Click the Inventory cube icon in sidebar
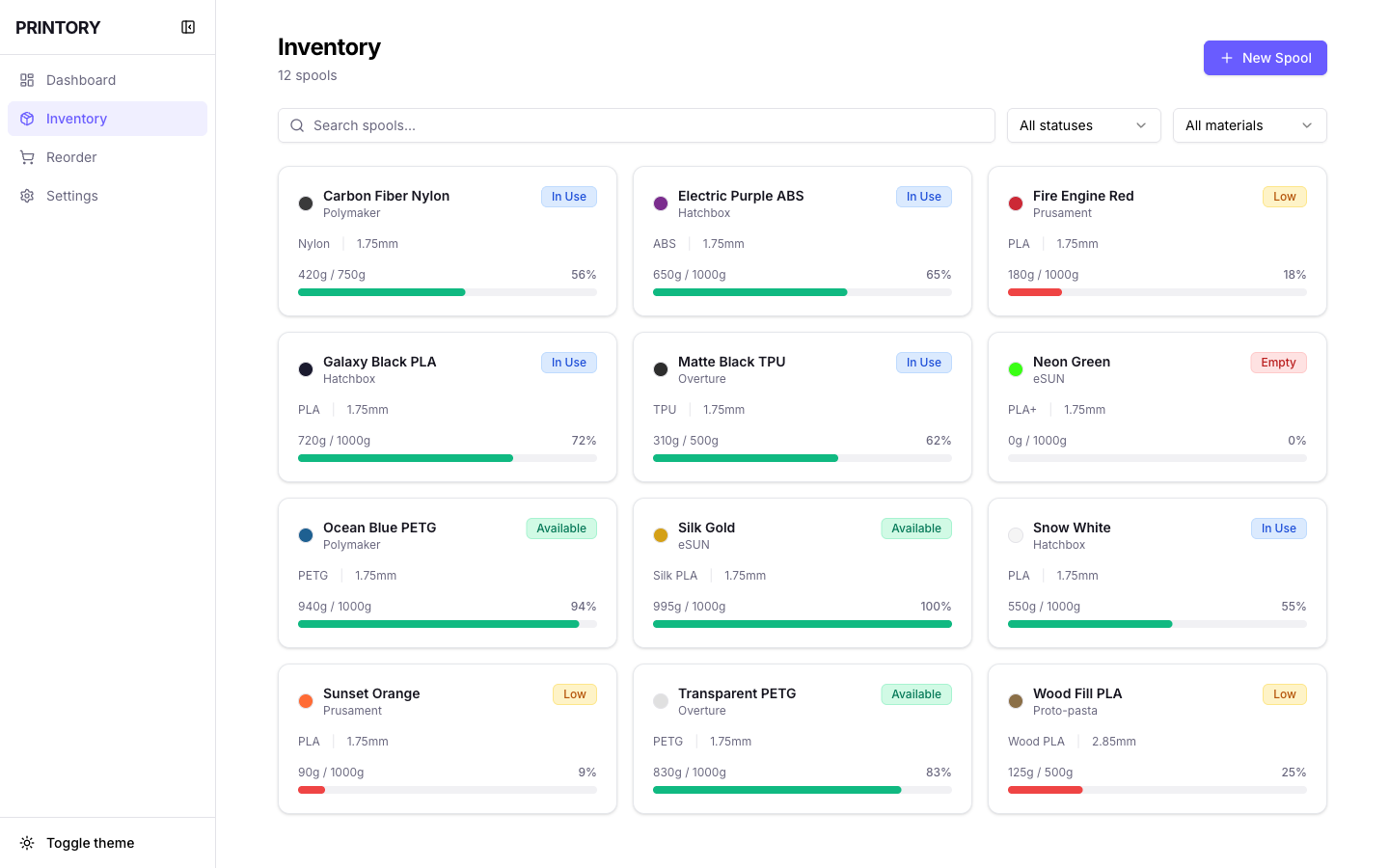This screenshot has height=868, width=1389. click(27, 119)
